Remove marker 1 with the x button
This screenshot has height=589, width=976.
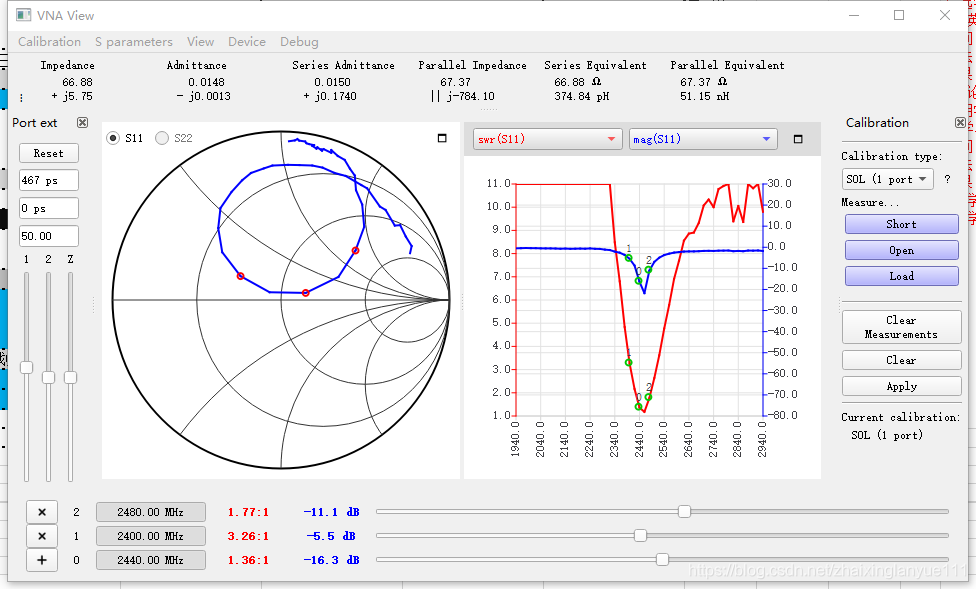tap(42, 536)
